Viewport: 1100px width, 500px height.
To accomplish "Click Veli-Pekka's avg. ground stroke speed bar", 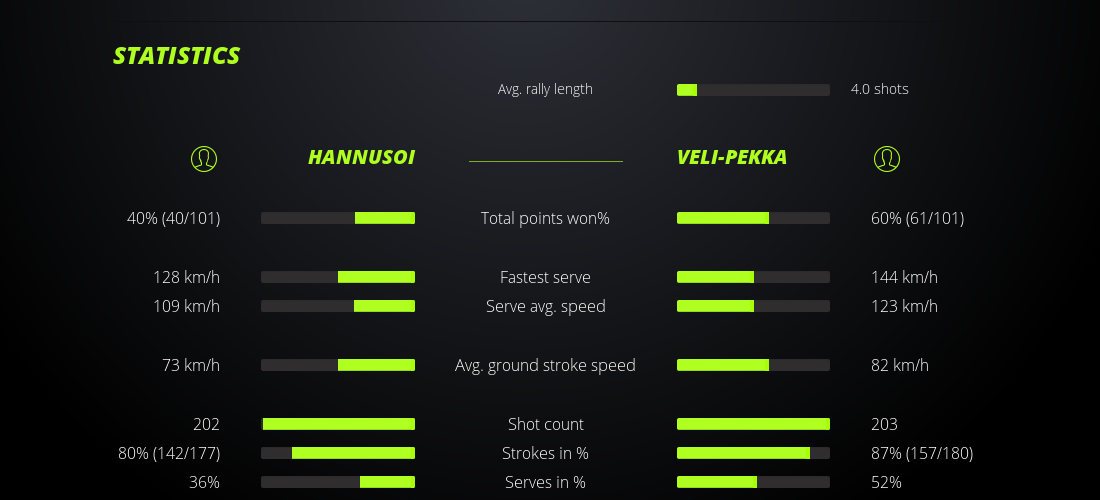I will (753, 365).
